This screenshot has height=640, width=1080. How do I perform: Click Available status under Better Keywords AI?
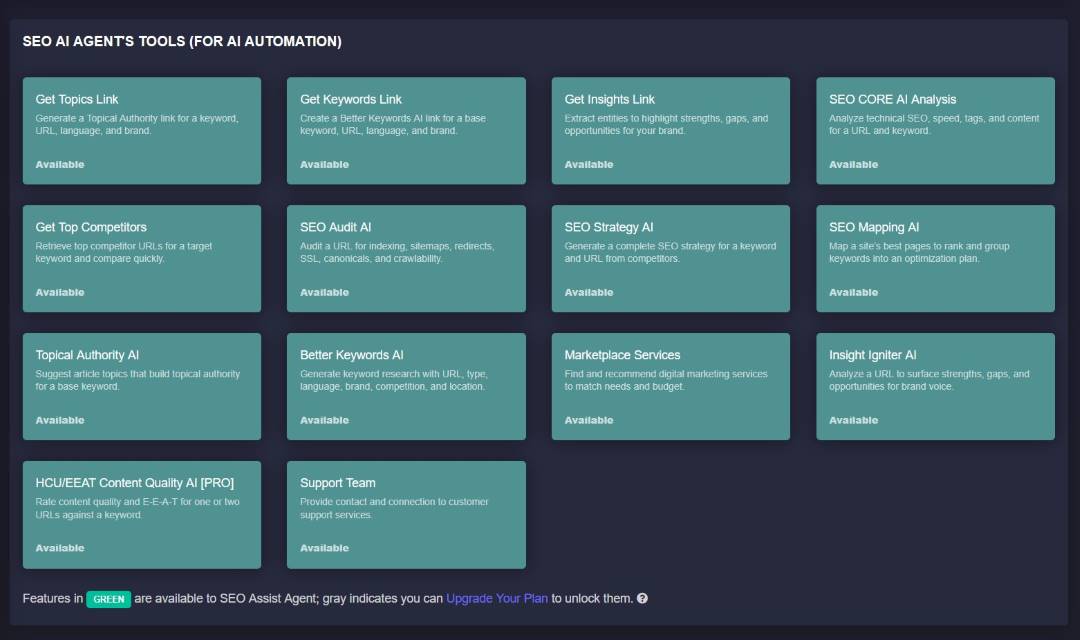coord(324,420)
